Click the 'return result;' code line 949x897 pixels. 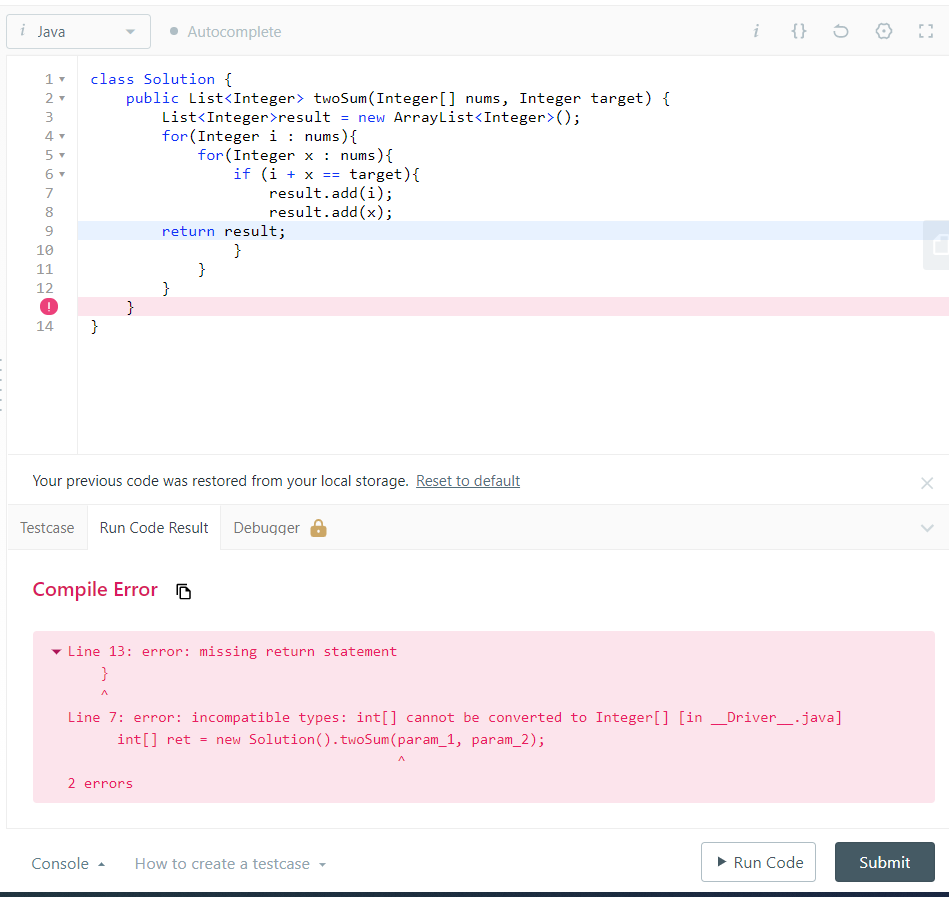(513, 231)
